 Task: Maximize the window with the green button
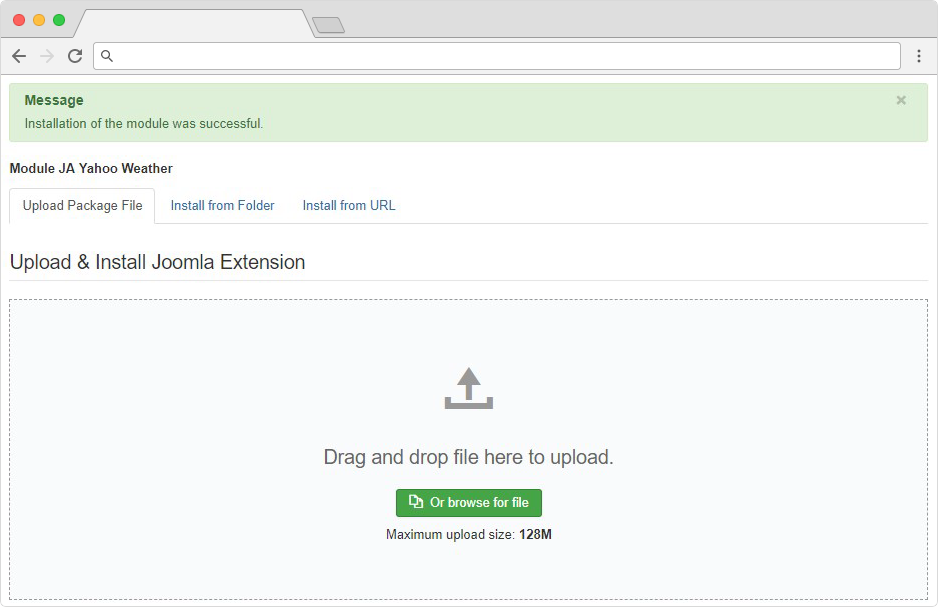59,20
